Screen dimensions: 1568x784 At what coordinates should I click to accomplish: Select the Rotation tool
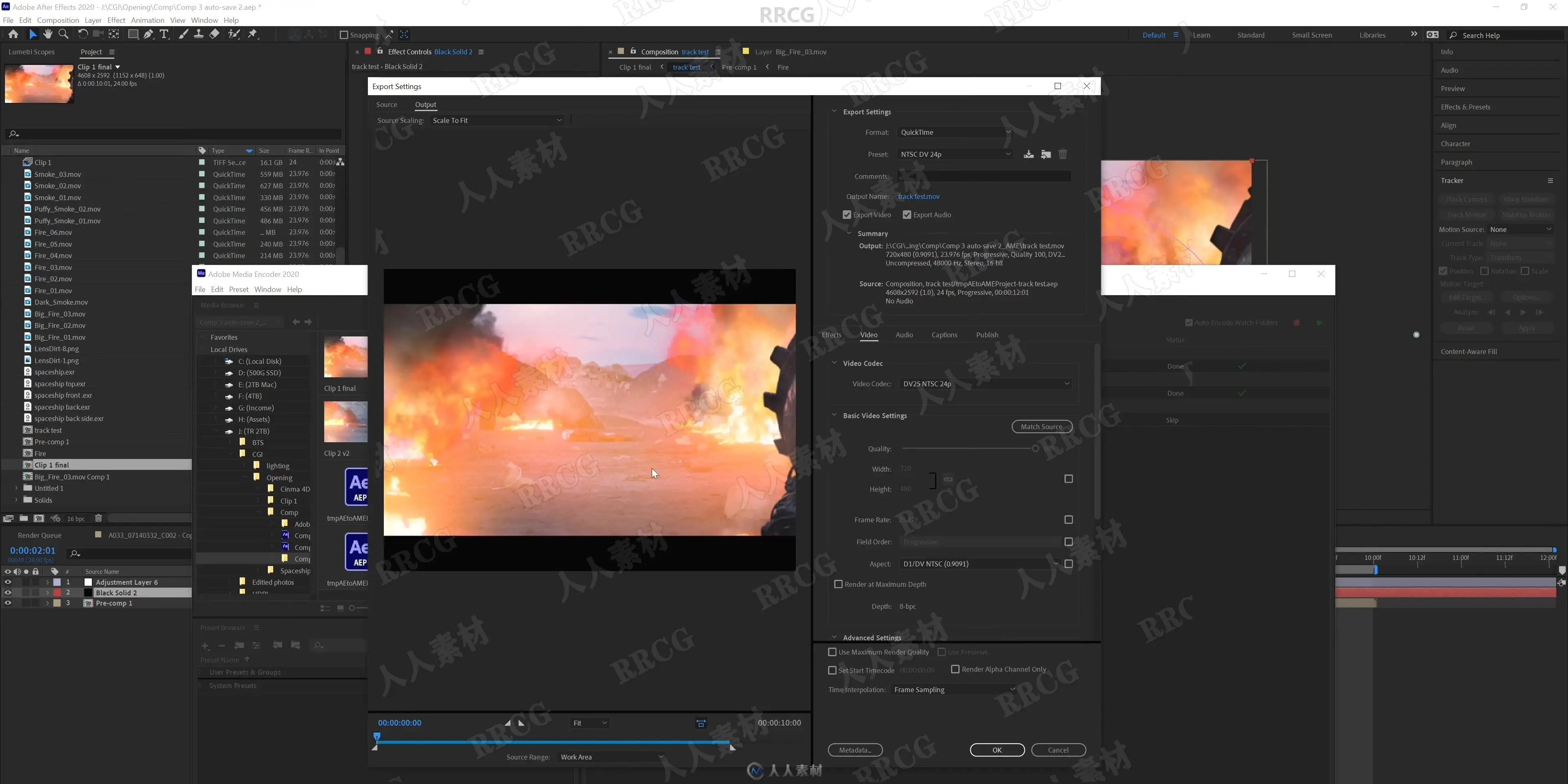point(83,35)
